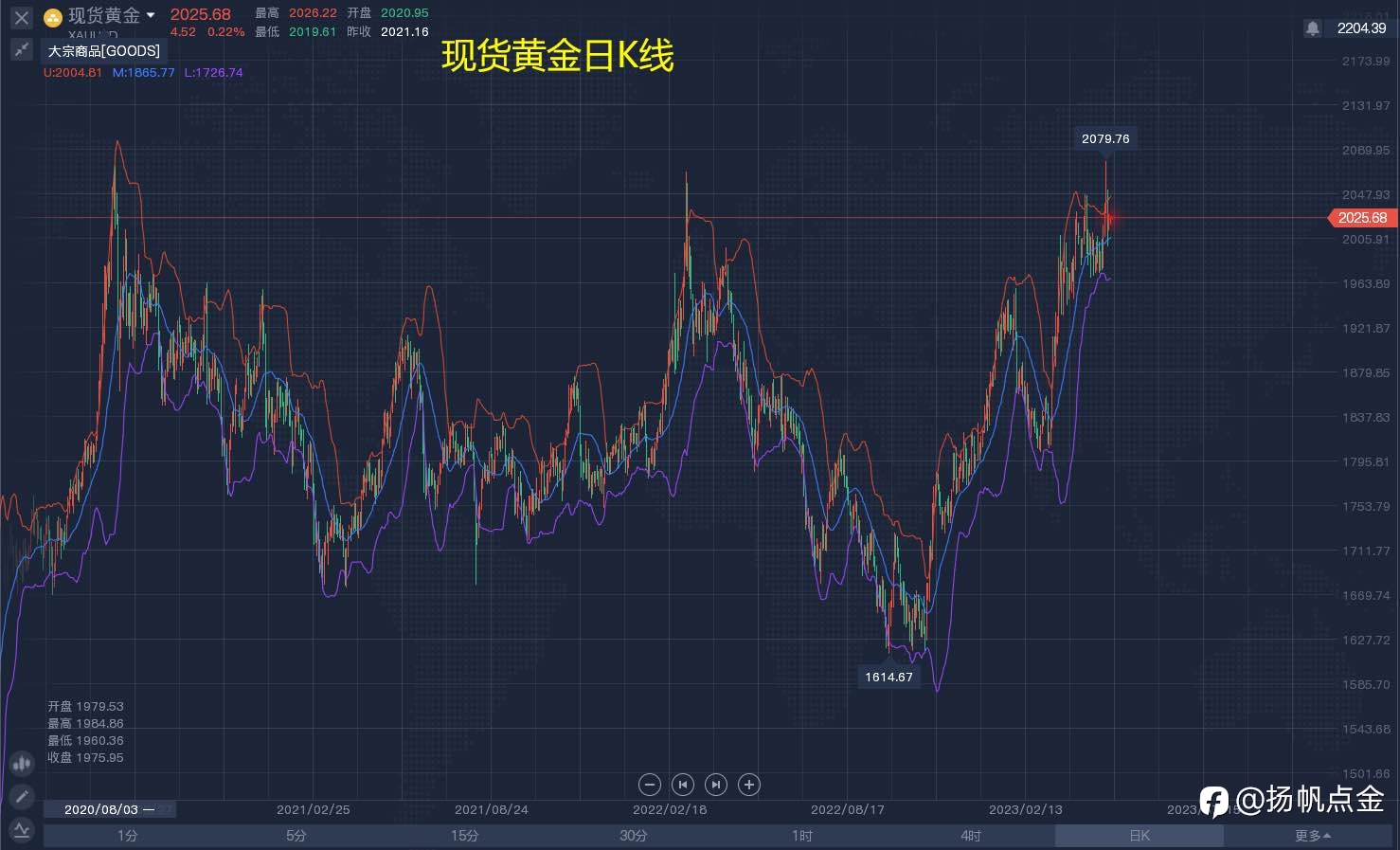The width and height of the screenshot is (1400, 850).
Task: Click the 2025.68 current price tag on axis
Action: pos(1361,218)
